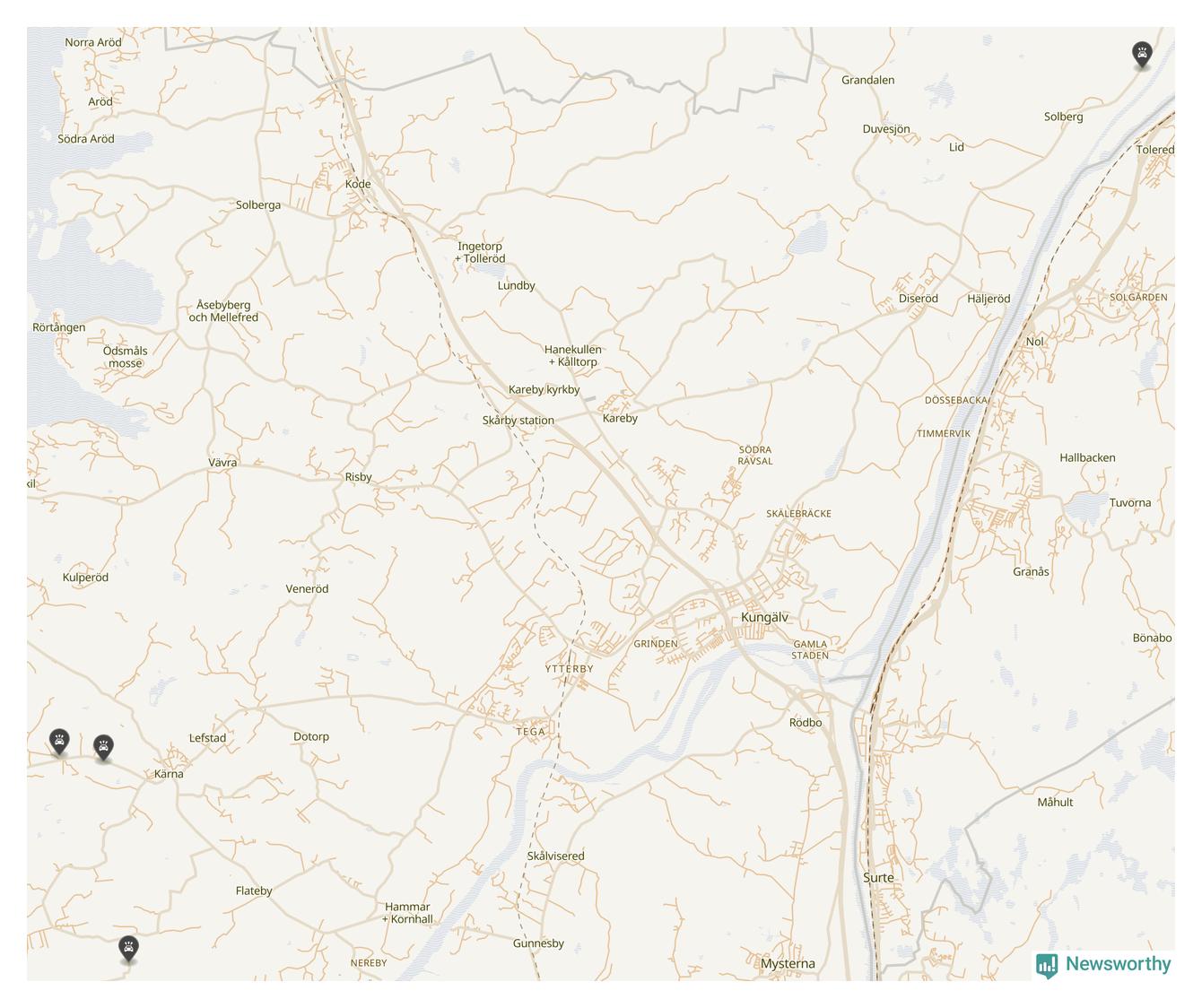Click the Solberga village label
Image resolution: width=1202 pixels, height=1008 pixels.
pyautogui.click(x=258, y=204)
